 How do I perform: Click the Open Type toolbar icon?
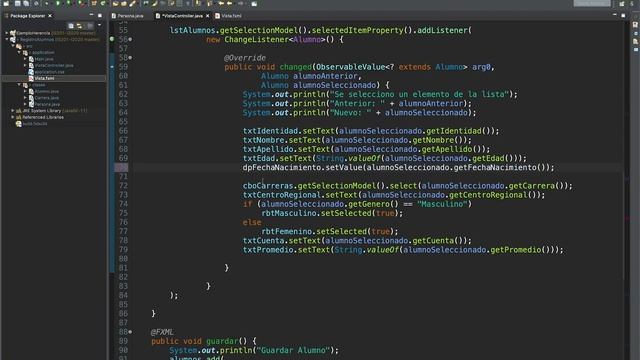tap(116, 4)
